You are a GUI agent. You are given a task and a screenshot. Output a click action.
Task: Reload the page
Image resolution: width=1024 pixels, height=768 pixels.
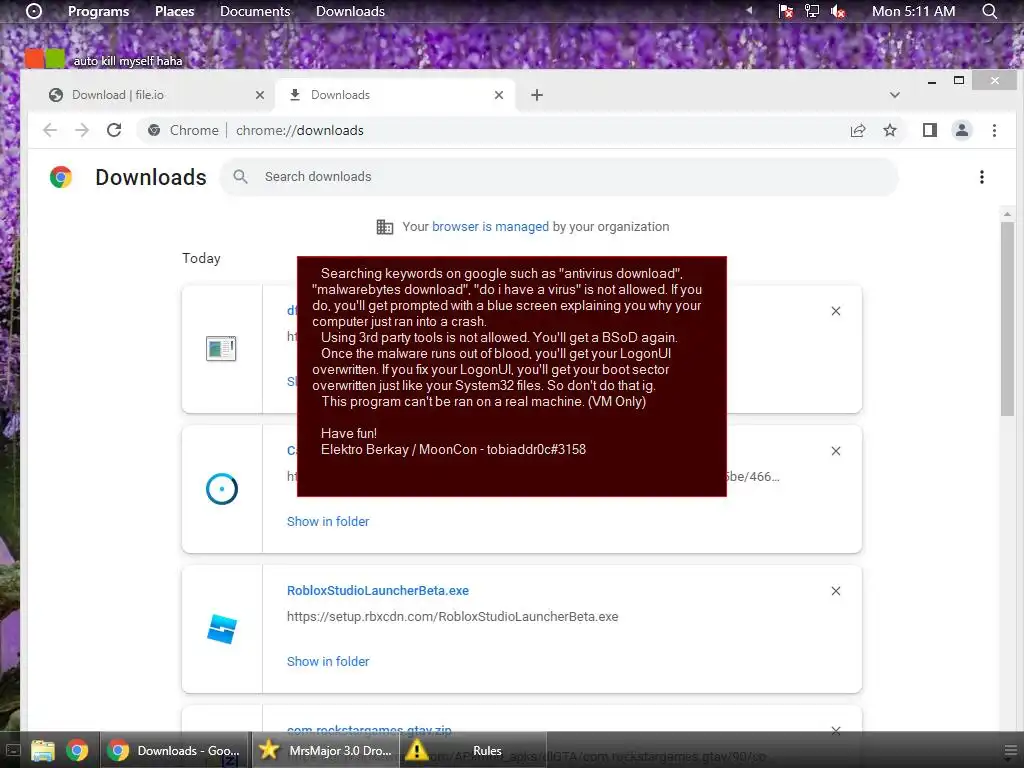[114, 130]
